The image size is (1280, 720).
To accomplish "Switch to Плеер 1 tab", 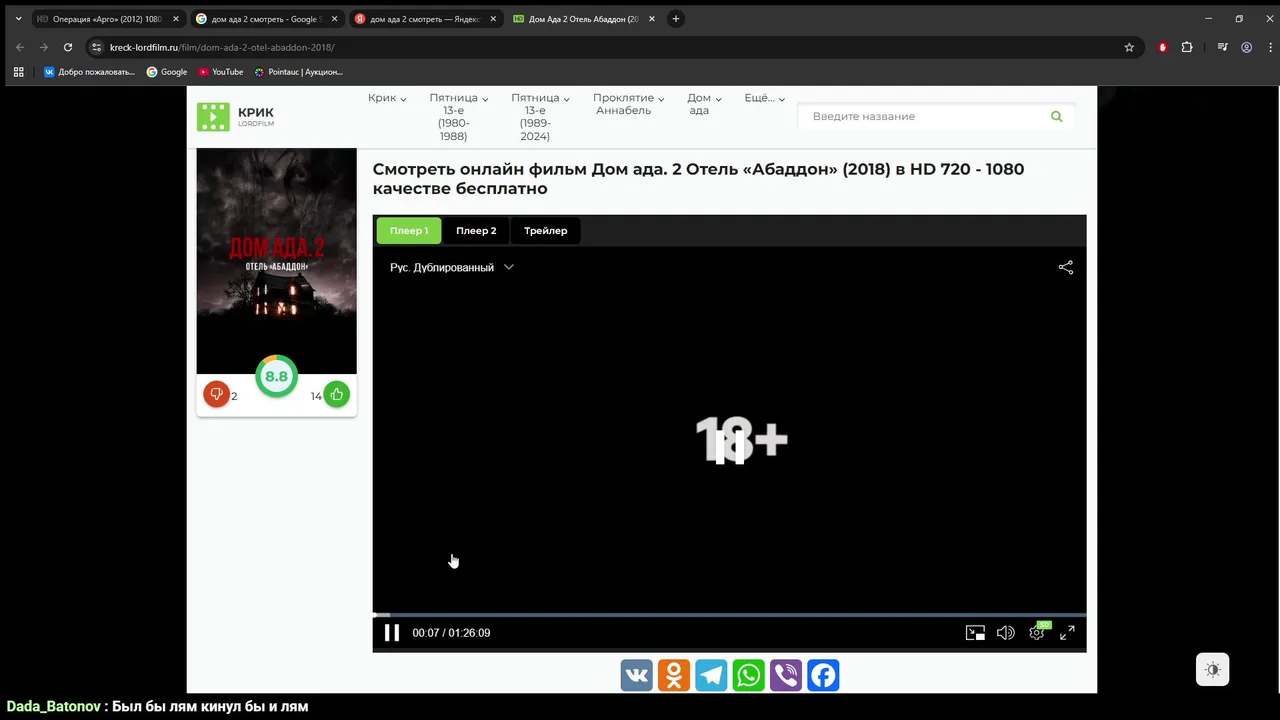I will pyautogui.click(x=409, y=231).
